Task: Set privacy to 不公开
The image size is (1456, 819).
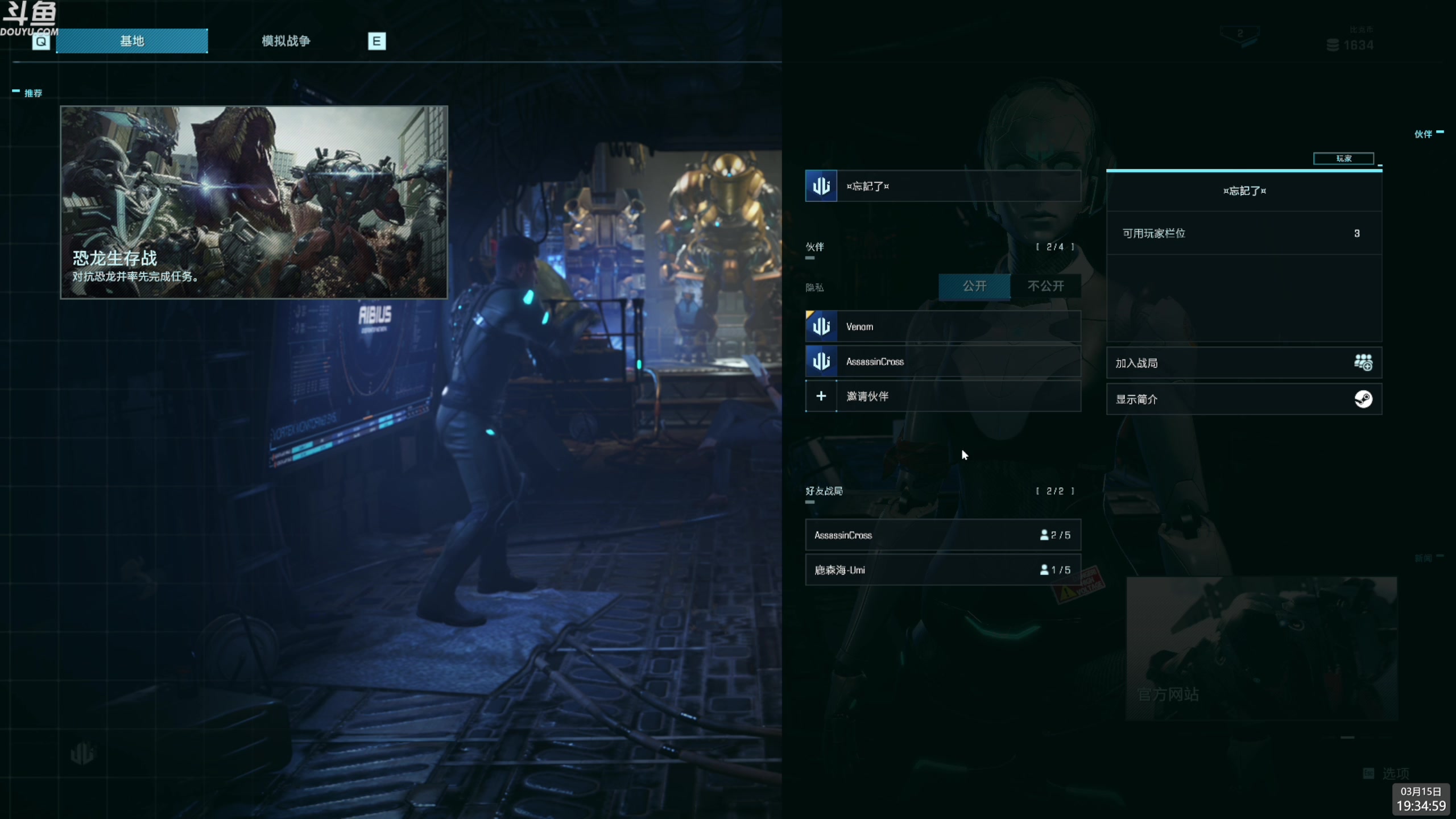Action: pyautogui.click(x=1045, y=286)
